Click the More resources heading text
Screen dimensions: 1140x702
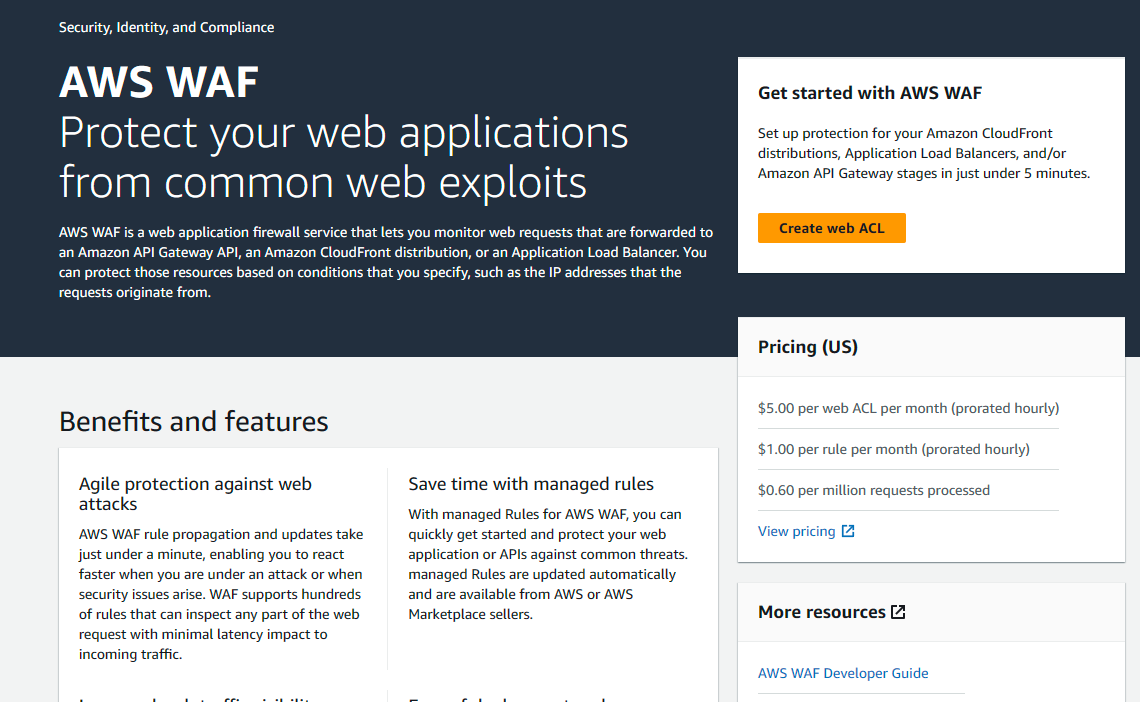pyautogui.click(x=822, y=612)
